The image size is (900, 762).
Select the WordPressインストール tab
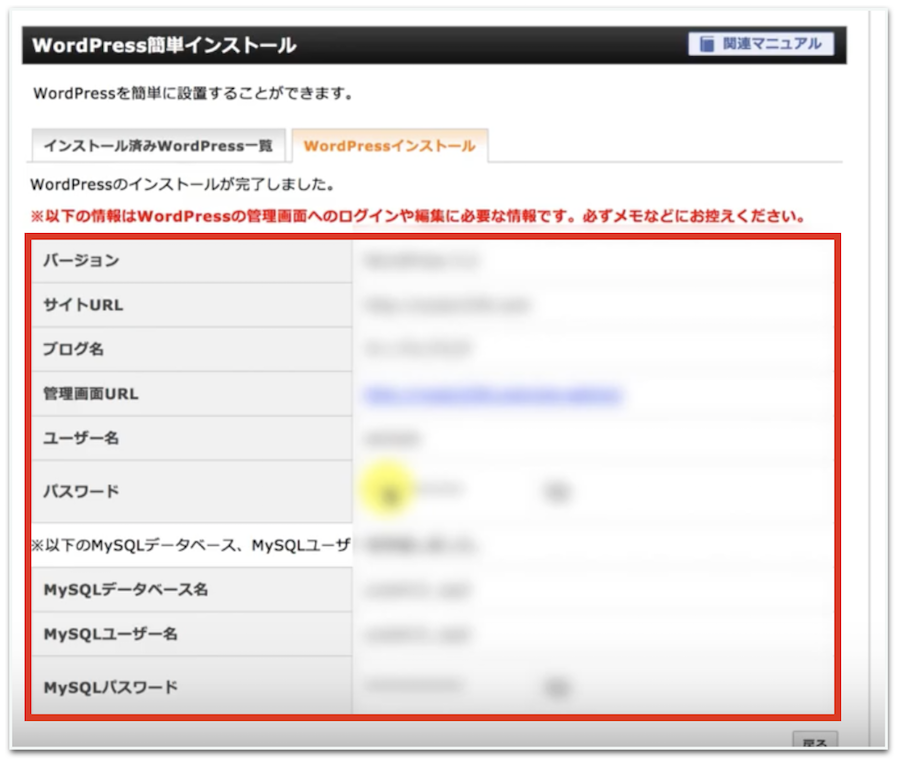point(389,146)
